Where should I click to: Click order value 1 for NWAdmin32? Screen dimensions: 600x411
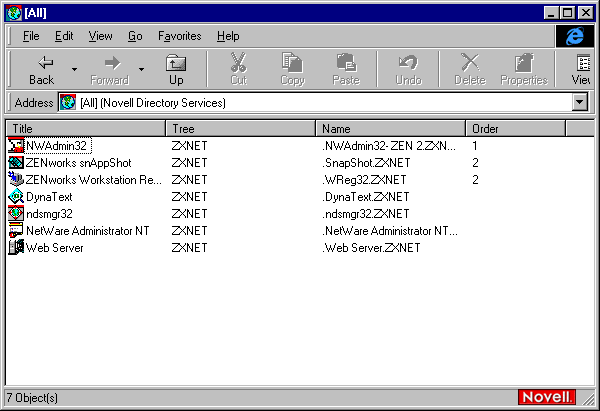(x=474, y=146)
